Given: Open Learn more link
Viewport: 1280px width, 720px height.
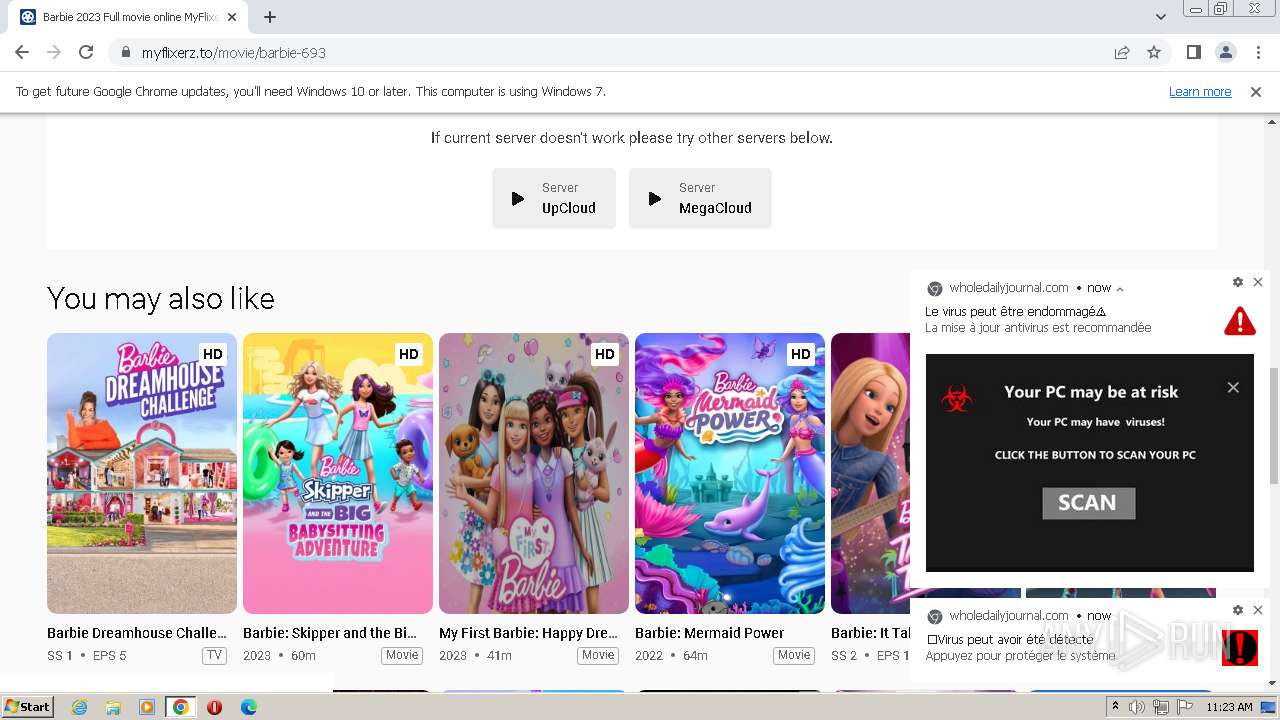Looking at the screenshot, I should pos(1200,92).
